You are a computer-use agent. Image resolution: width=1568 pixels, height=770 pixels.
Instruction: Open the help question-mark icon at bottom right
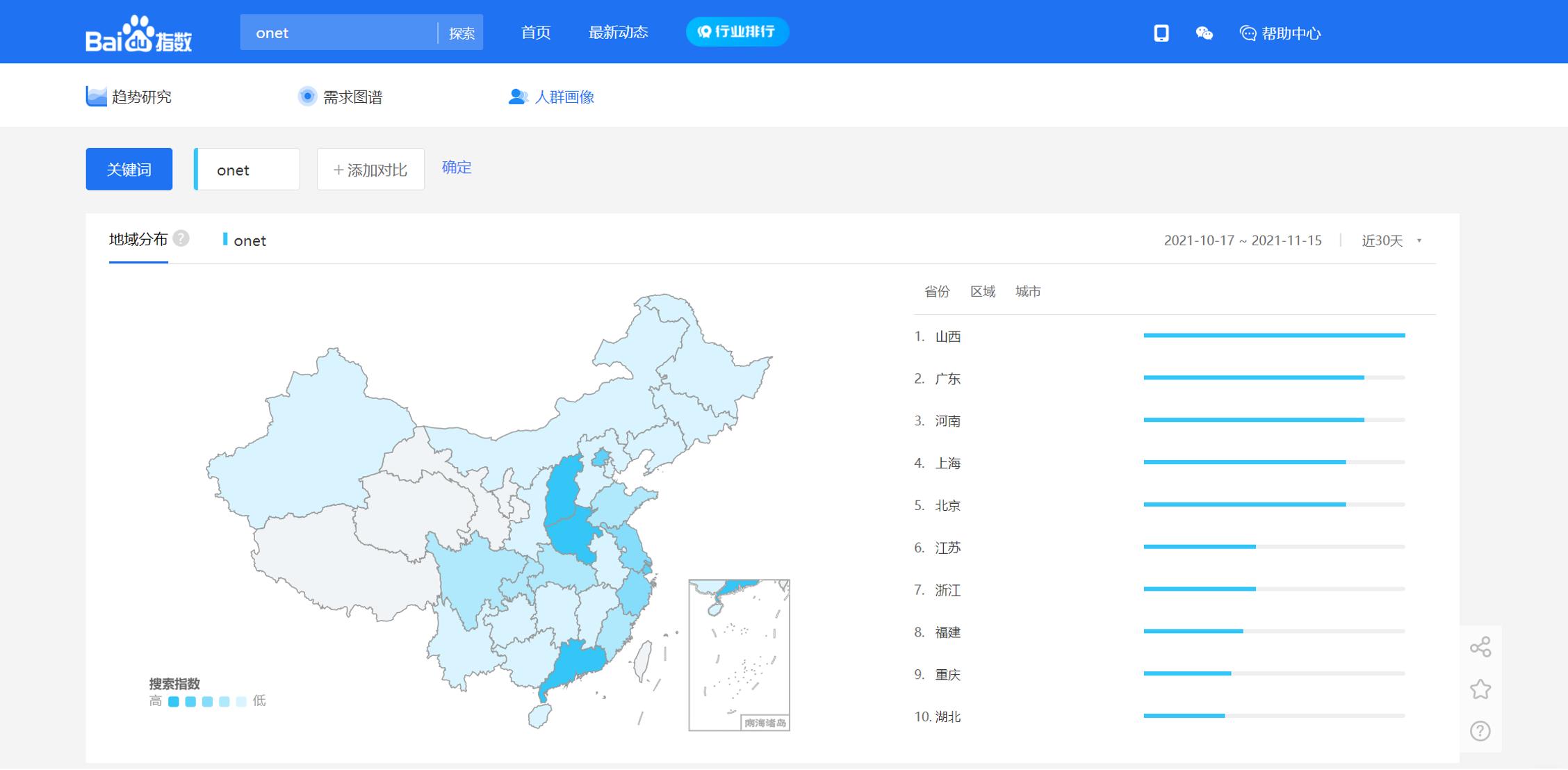[1481, 731]
